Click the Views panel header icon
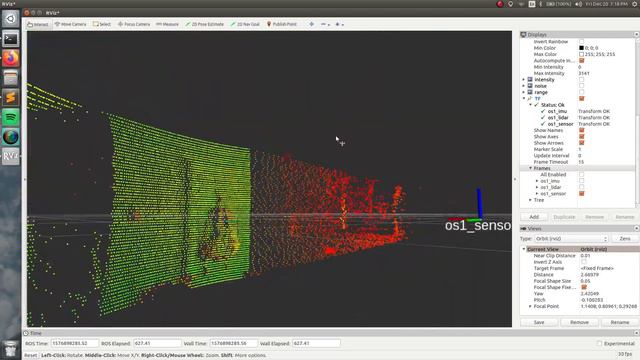The width and height of the screenshot is (640, 360). (523, 229)
